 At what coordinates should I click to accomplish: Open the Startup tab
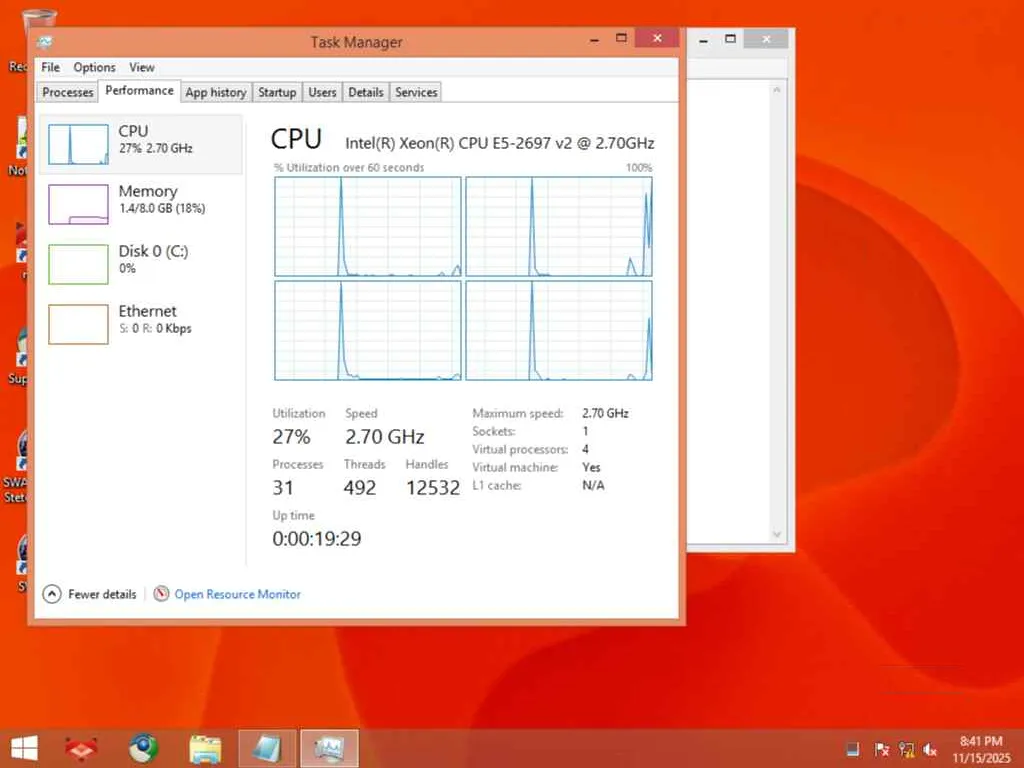click(x=277, y=92)
